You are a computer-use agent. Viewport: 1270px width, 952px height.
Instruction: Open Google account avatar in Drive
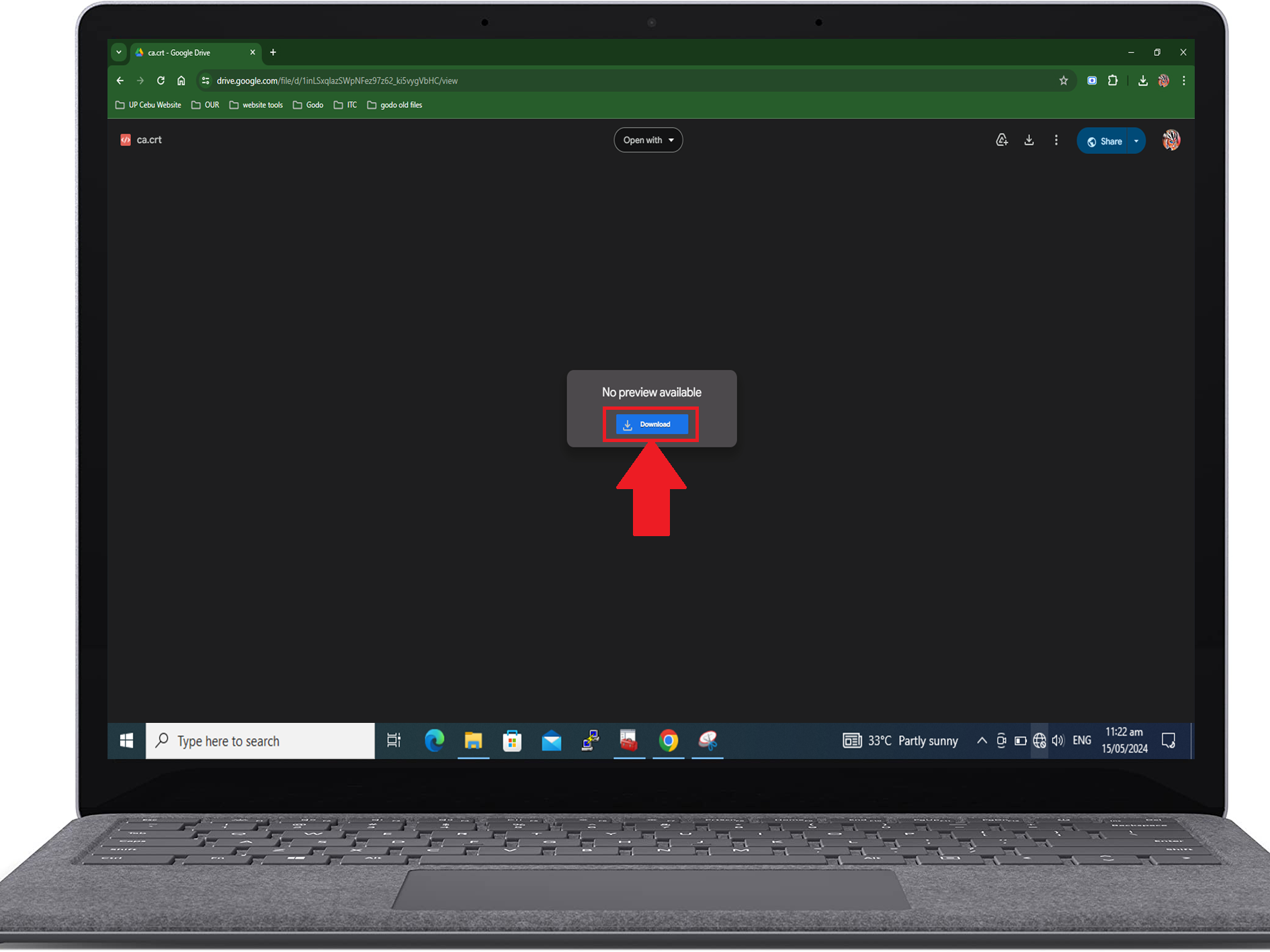coord(1171,140)
